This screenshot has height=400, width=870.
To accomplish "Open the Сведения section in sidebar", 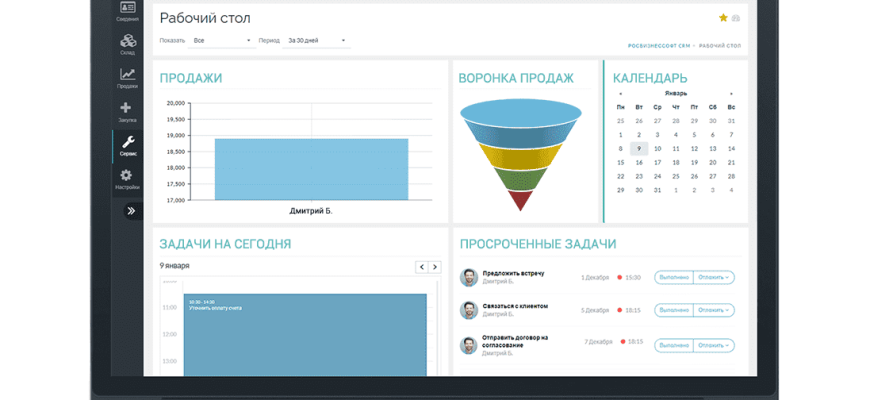I will (127, 11).
